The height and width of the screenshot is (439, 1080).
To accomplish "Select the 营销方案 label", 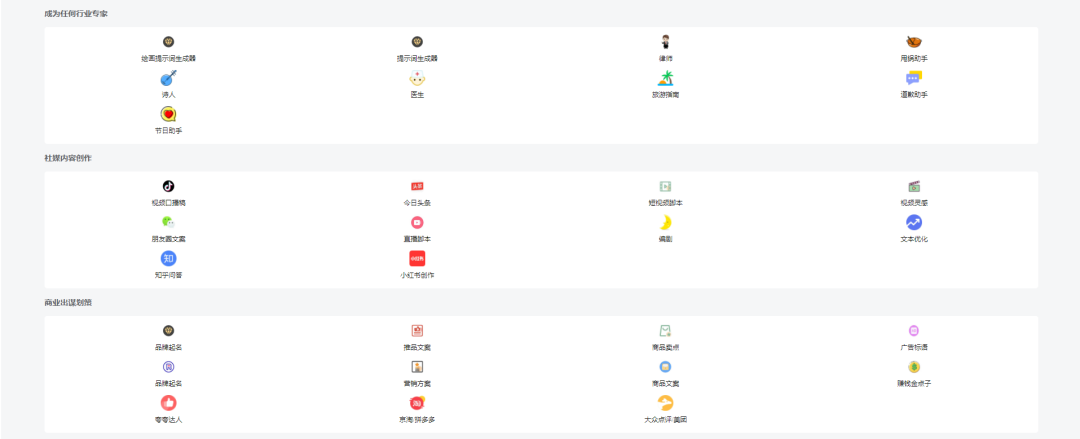I will 417,382.
